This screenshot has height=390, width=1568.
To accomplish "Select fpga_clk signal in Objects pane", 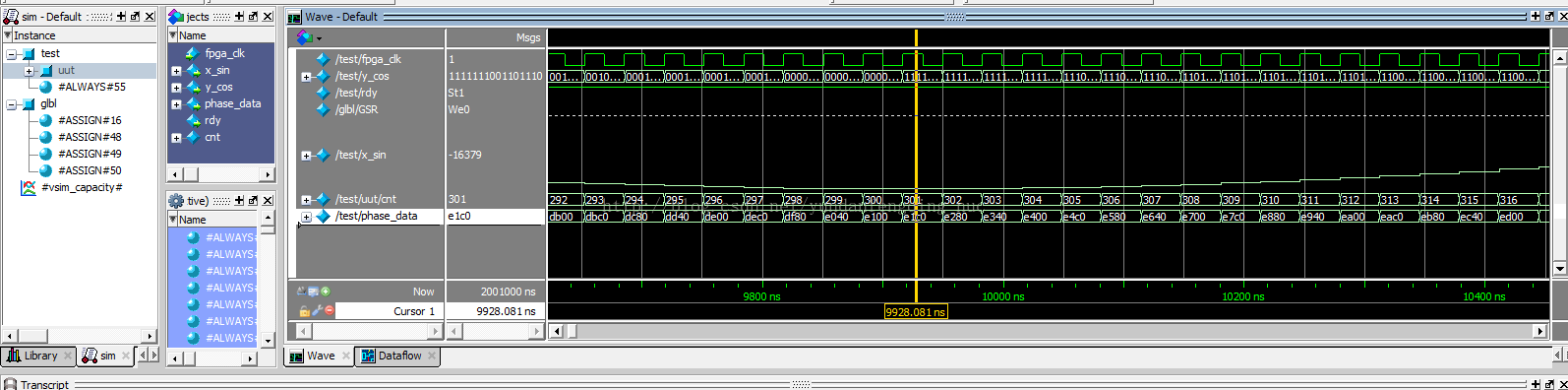I will tap(224, 53).
